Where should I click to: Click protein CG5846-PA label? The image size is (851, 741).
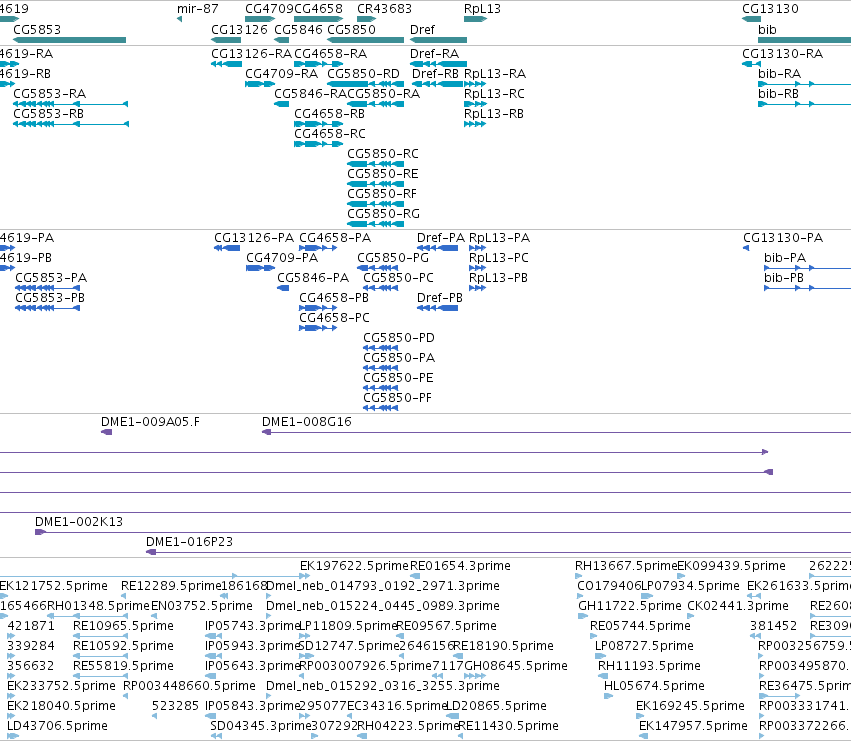313,278
